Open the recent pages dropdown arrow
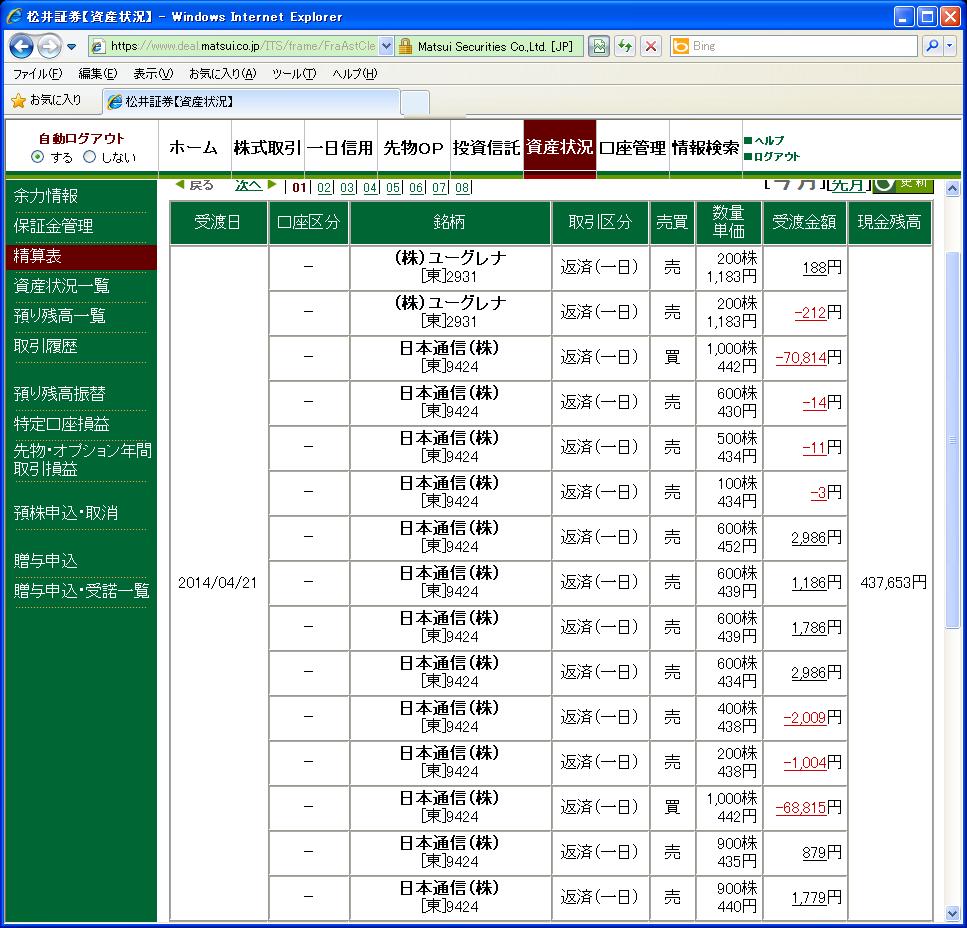 tap(72, 46)
